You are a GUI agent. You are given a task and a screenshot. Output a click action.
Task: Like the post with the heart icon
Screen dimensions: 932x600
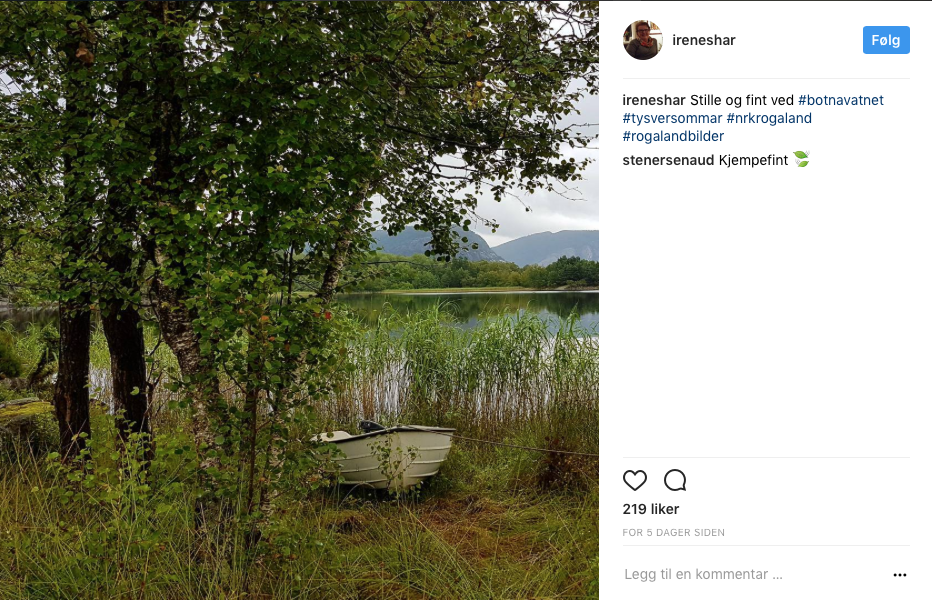634,480
